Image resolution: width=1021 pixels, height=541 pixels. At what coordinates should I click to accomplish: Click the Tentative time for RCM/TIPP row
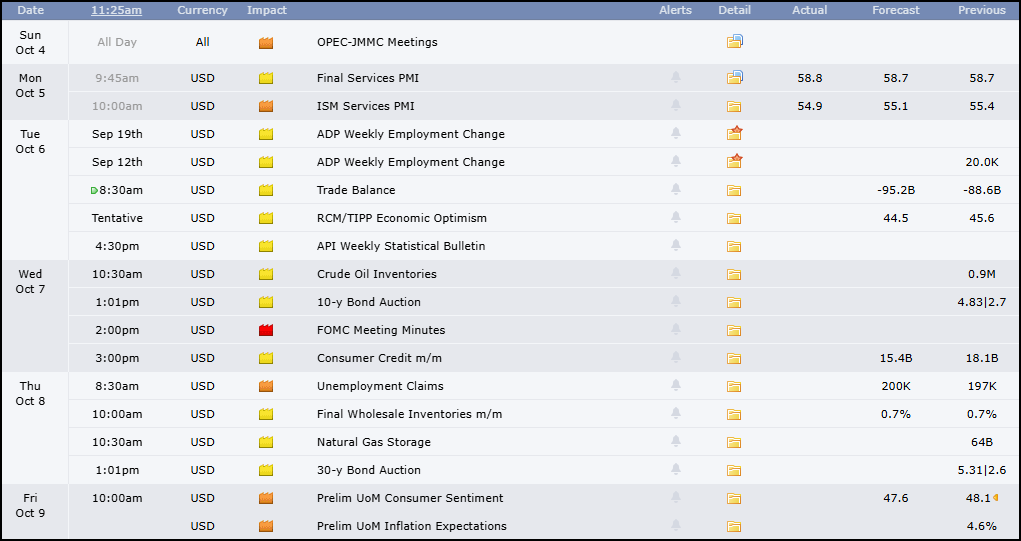[x=117, y=218]
